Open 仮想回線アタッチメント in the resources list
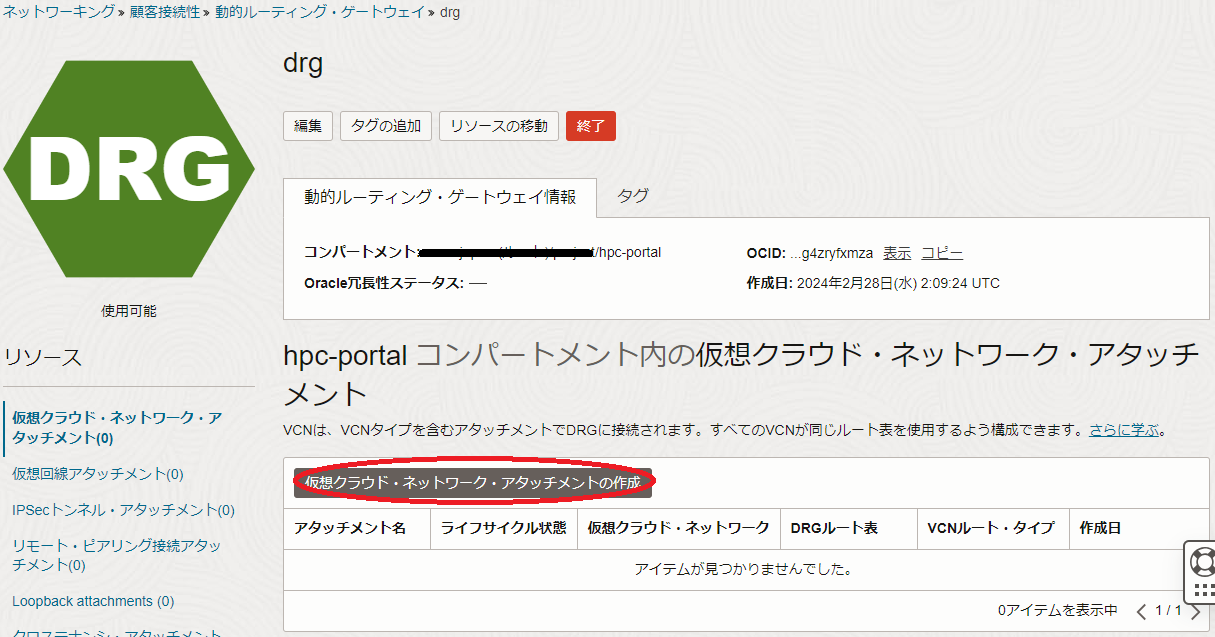 point(98,474)
